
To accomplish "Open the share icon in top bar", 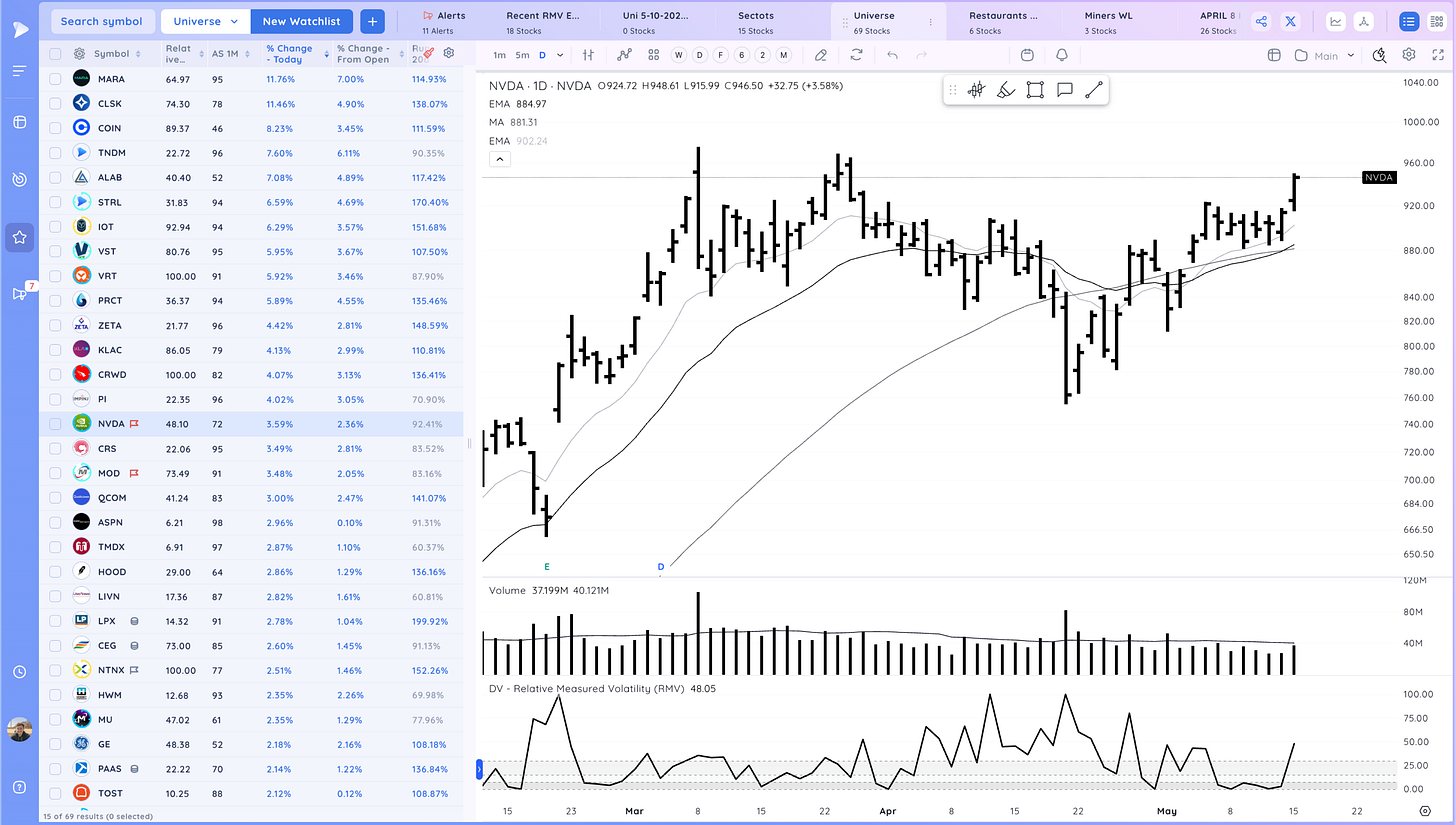I will pos(1262,21).
